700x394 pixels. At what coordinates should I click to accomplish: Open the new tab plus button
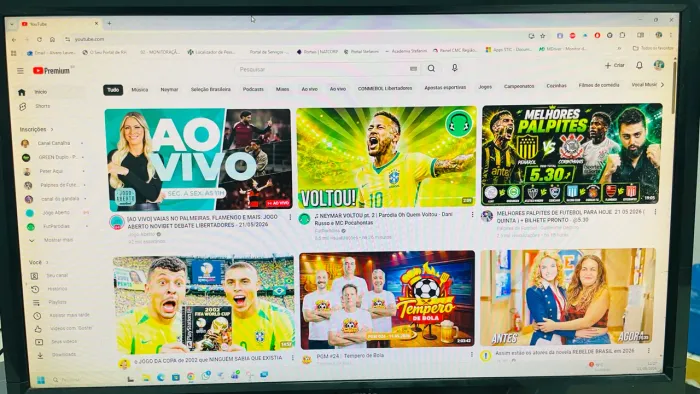pyautogui.click(x=109, y=23)
